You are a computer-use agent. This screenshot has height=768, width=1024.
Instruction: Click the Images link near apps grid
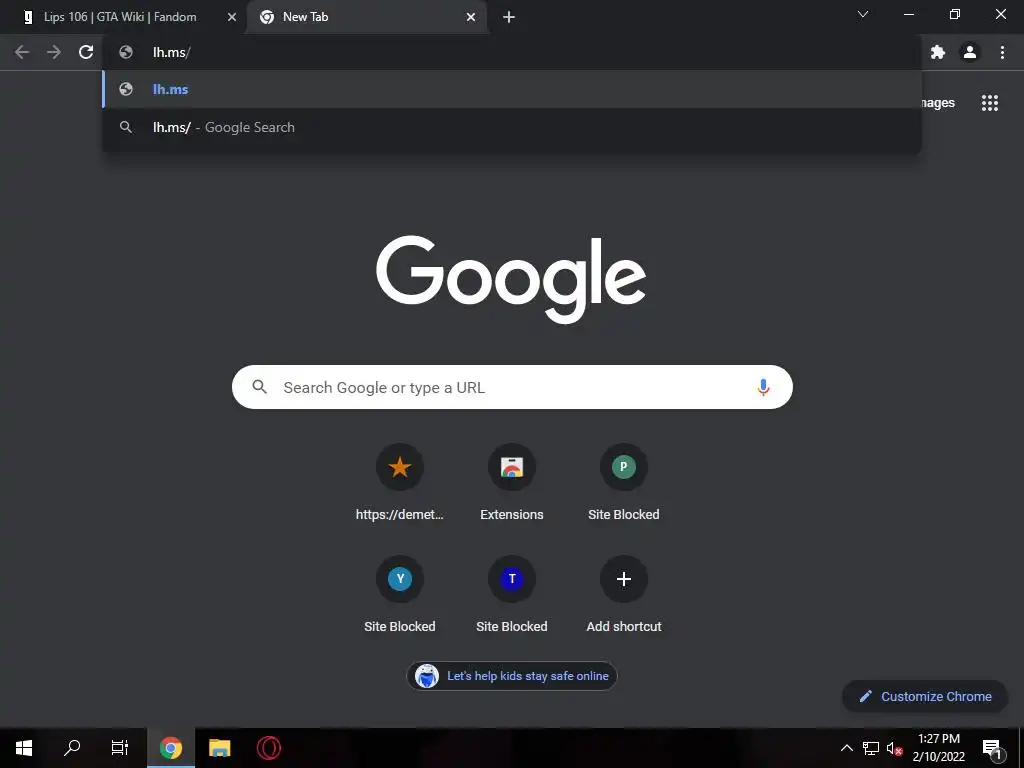point(938,103)
